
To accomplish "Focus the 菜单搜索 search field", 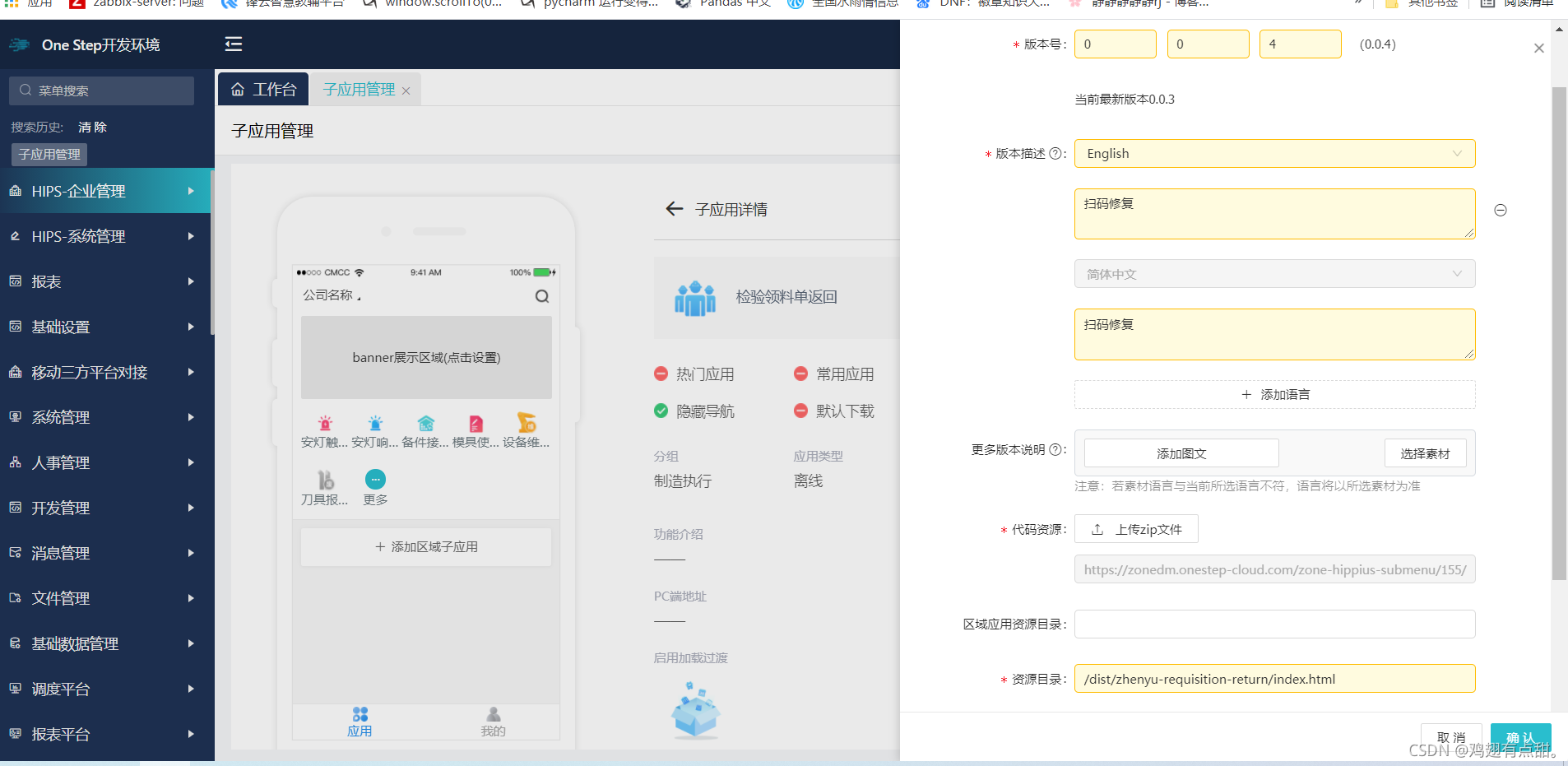I will click(102, 91).
